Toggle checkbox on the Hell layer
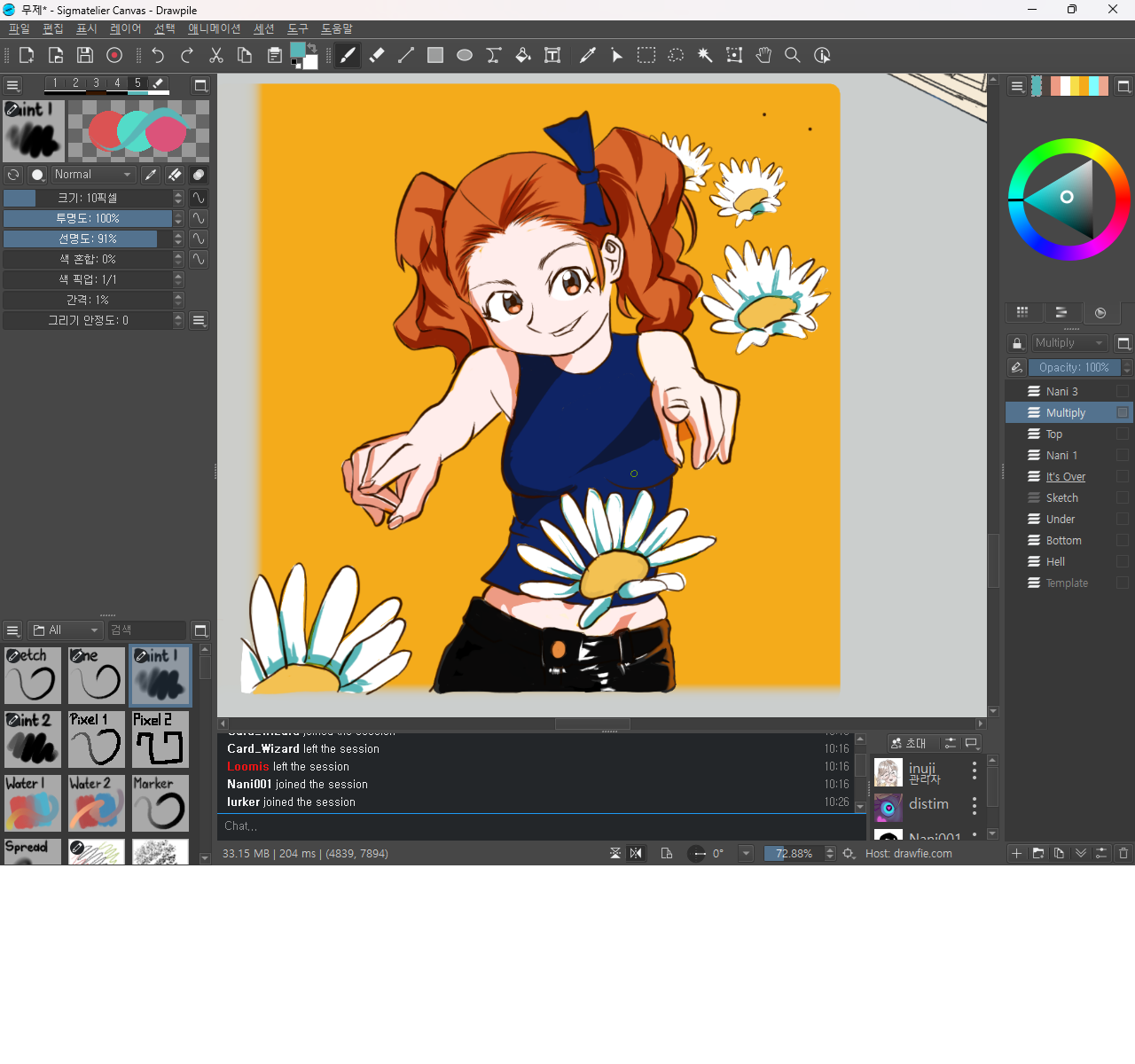This screenshot has width=1135, height=1064. 1123,562
